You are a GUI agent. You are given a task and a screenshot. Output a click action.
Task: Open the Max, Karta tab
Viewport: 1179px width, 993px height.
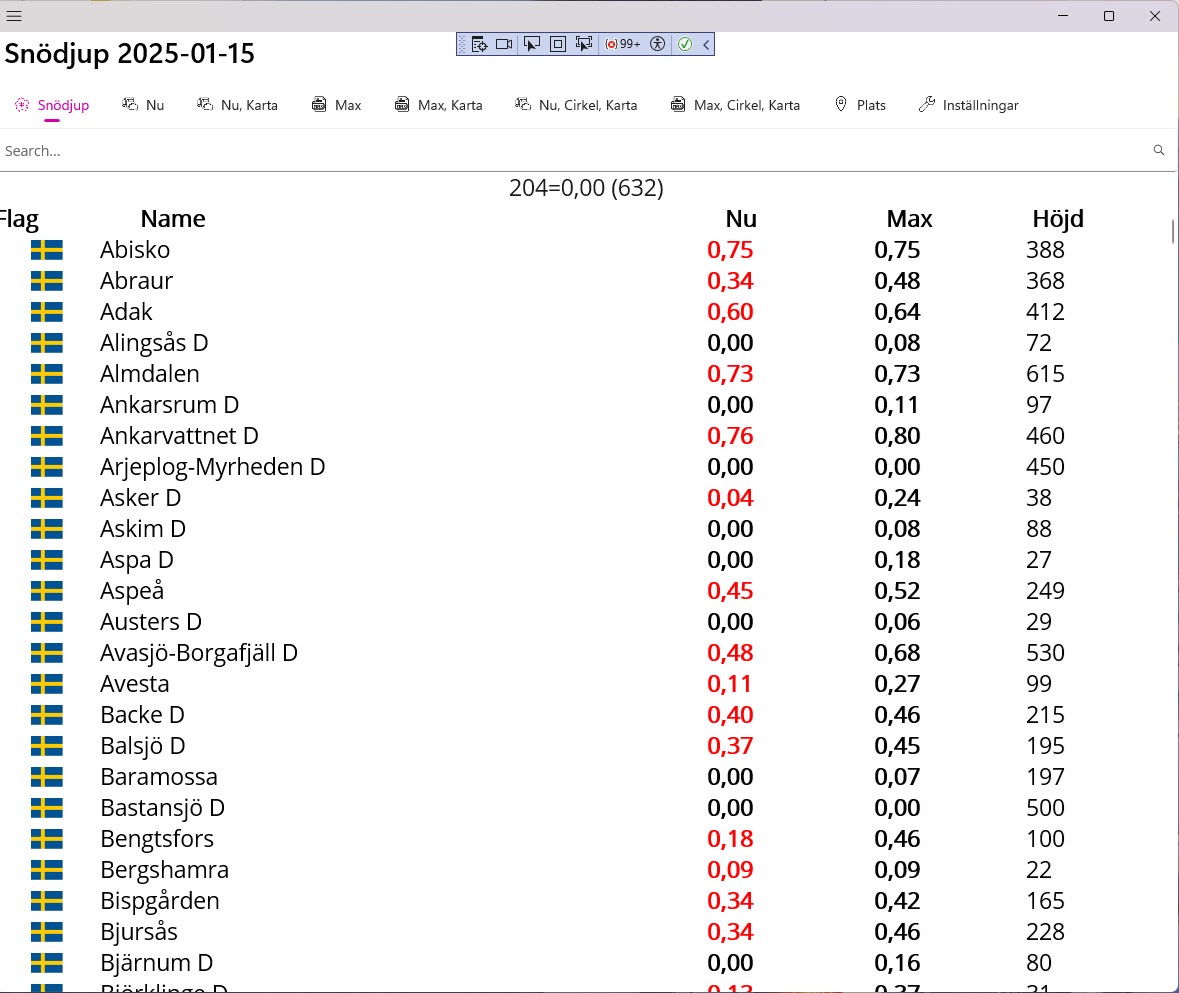[x=438, y=105]
